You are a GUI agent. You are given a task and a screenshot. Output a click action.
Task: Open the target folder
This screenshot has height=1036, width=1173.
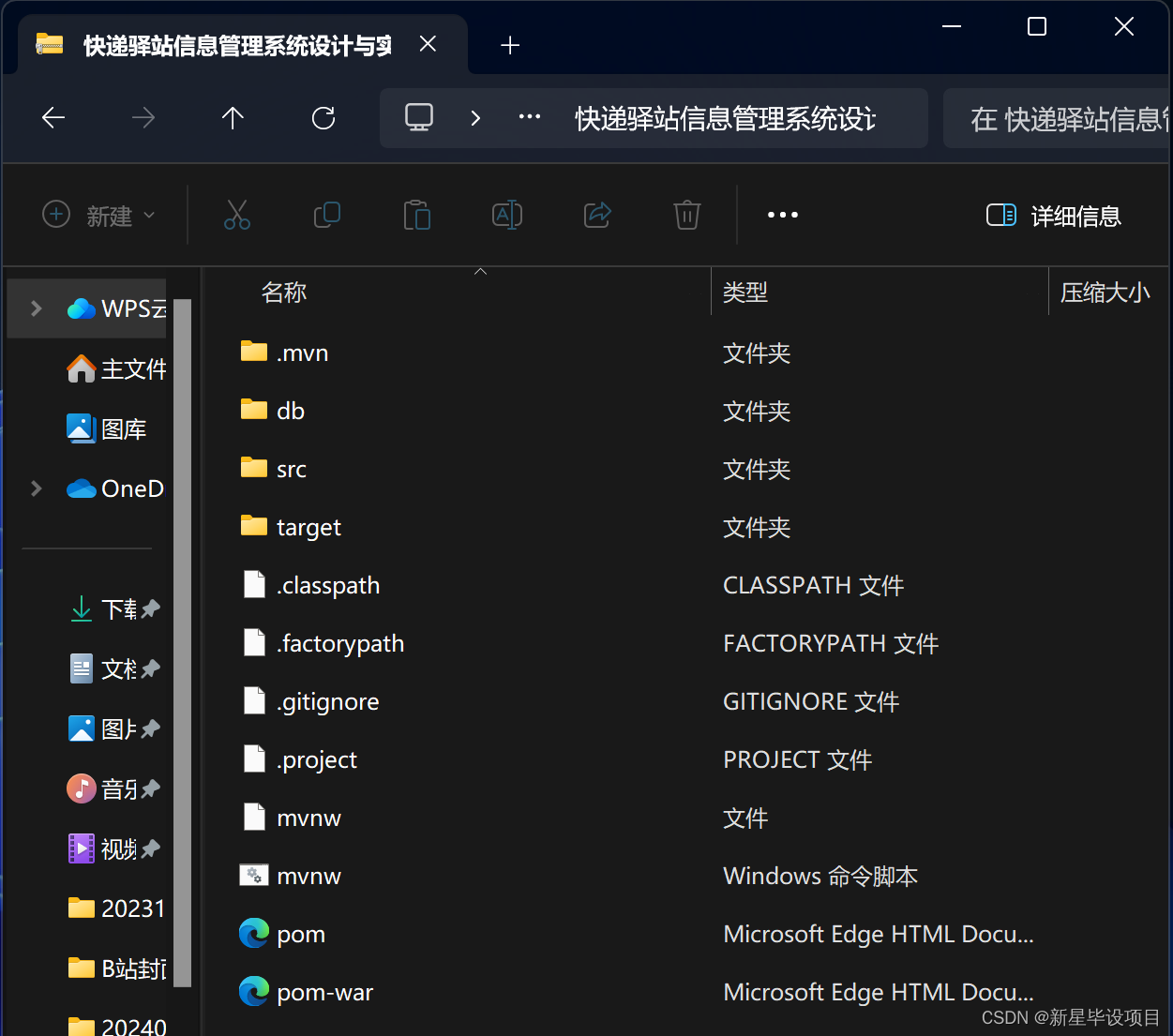click(307, 527)
